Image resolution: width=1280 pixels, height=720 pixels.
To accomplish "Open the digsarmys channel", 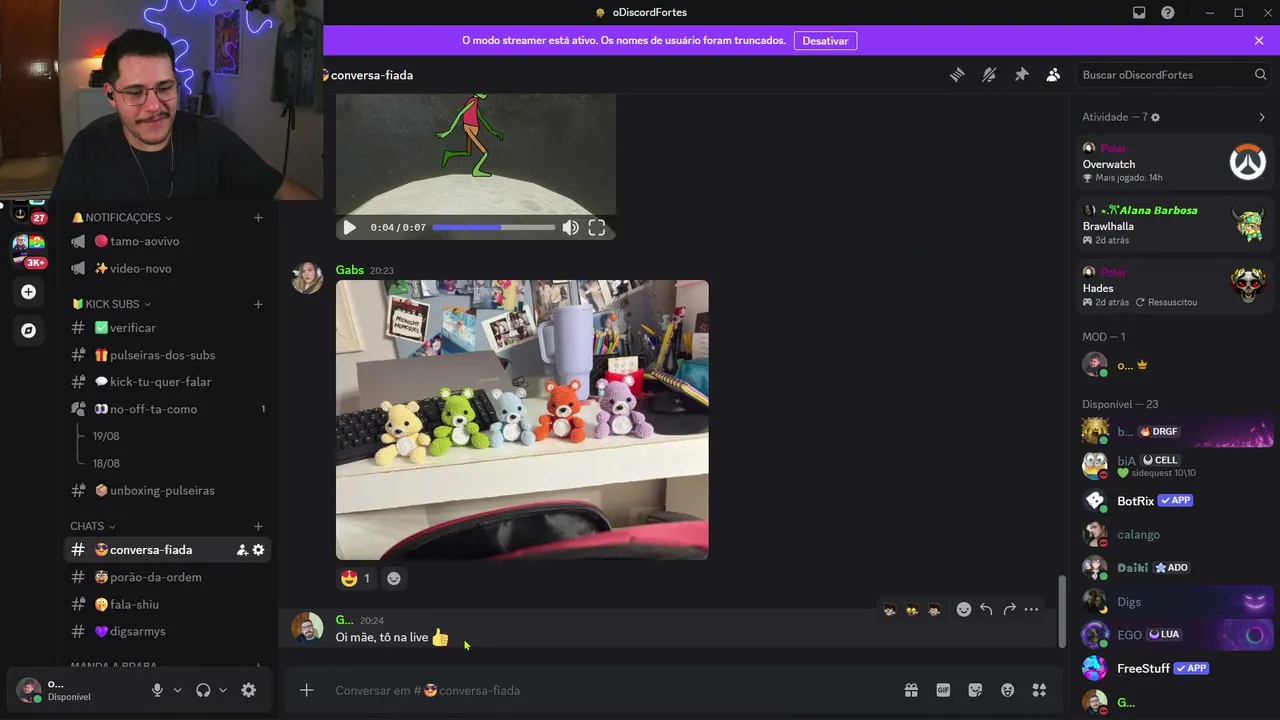I will click(168, 631).
